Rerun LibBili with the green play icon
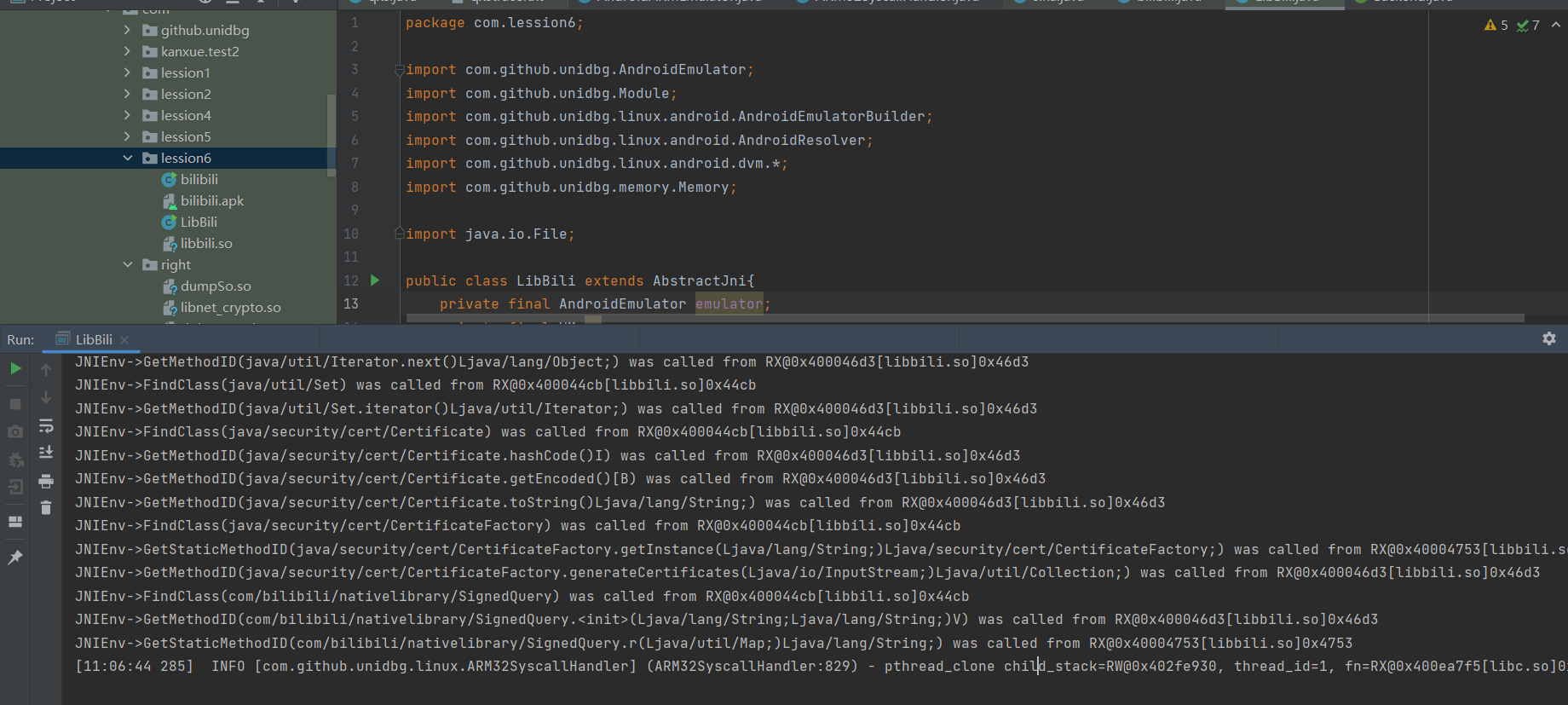The image size is (1568, 705). click(15, 368)
